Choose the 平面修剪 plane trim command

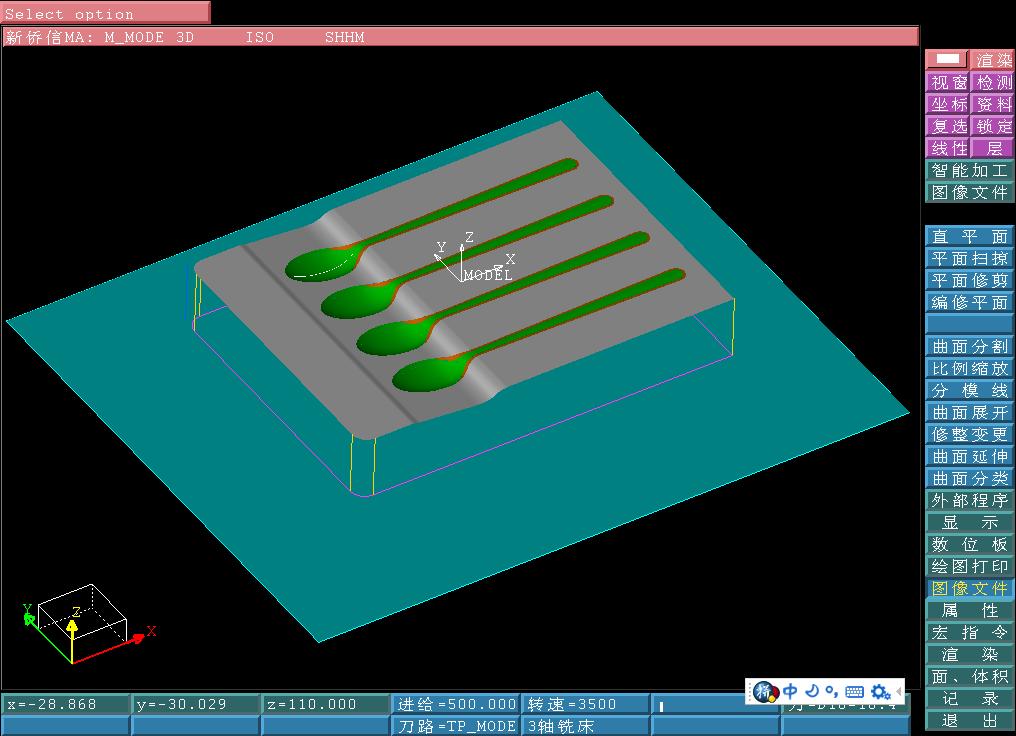click(x=969, y=281)
